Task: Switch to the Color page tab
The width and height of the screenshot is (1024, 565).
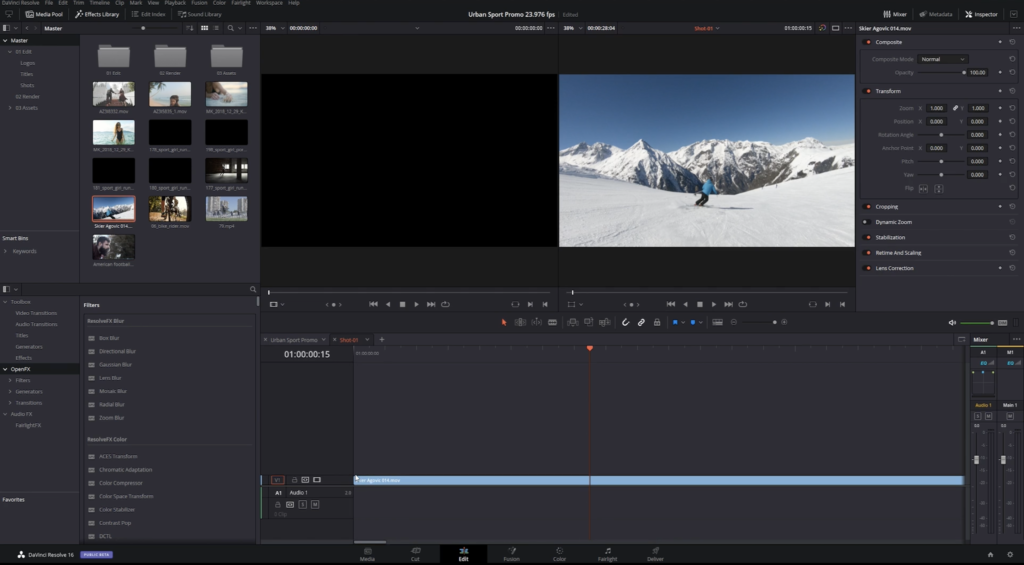Action: pyautogui.click(x=559, y=554)
